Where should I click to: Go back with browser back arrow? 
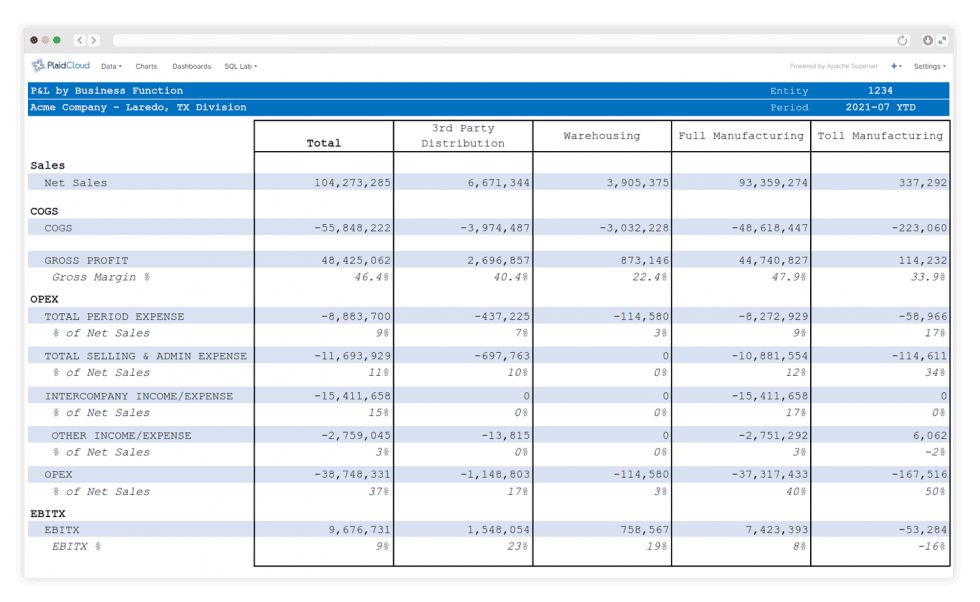(80, 40)
